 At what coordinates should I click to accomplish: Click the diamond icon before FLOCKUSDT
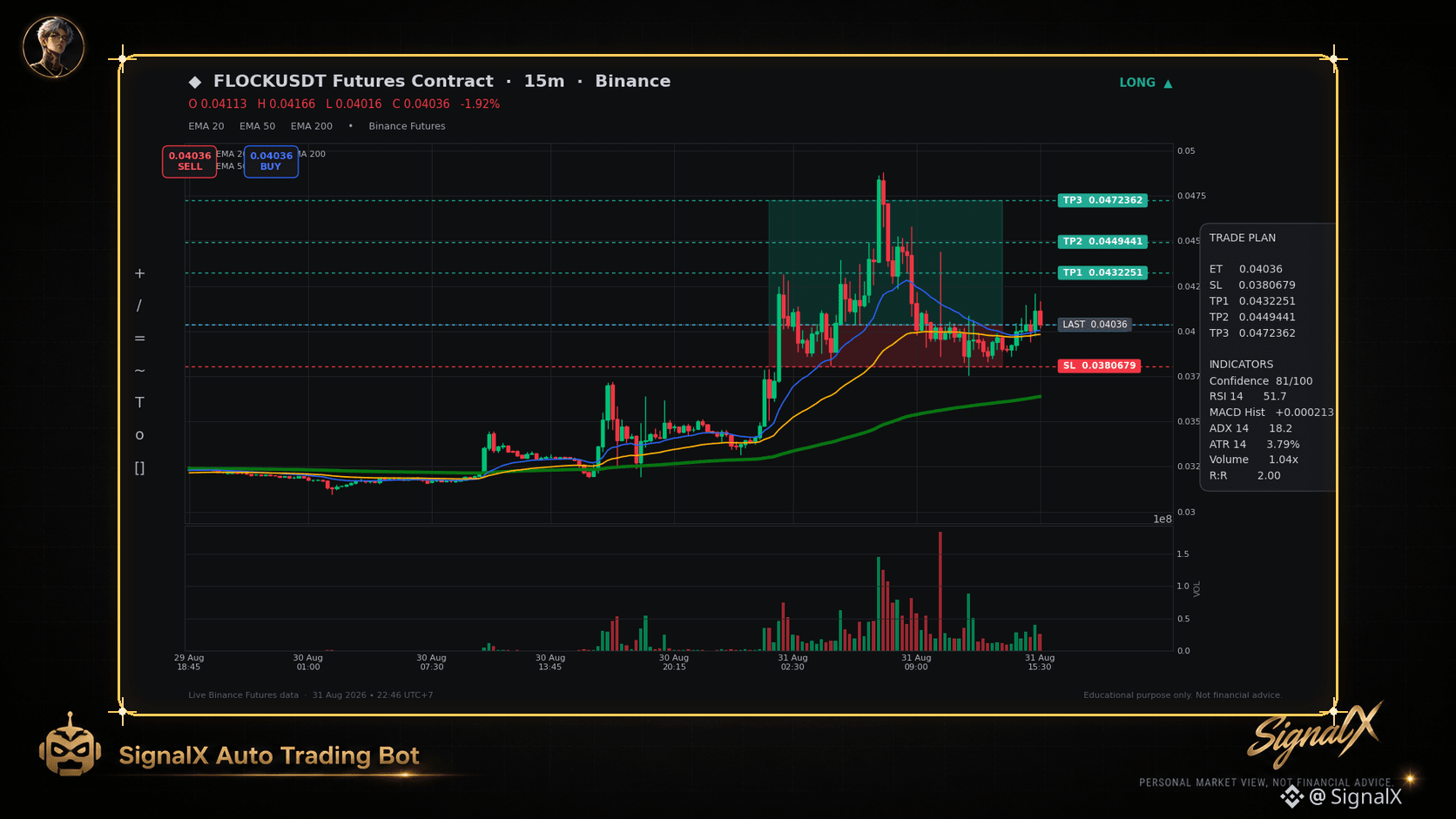tap(195, 82)
